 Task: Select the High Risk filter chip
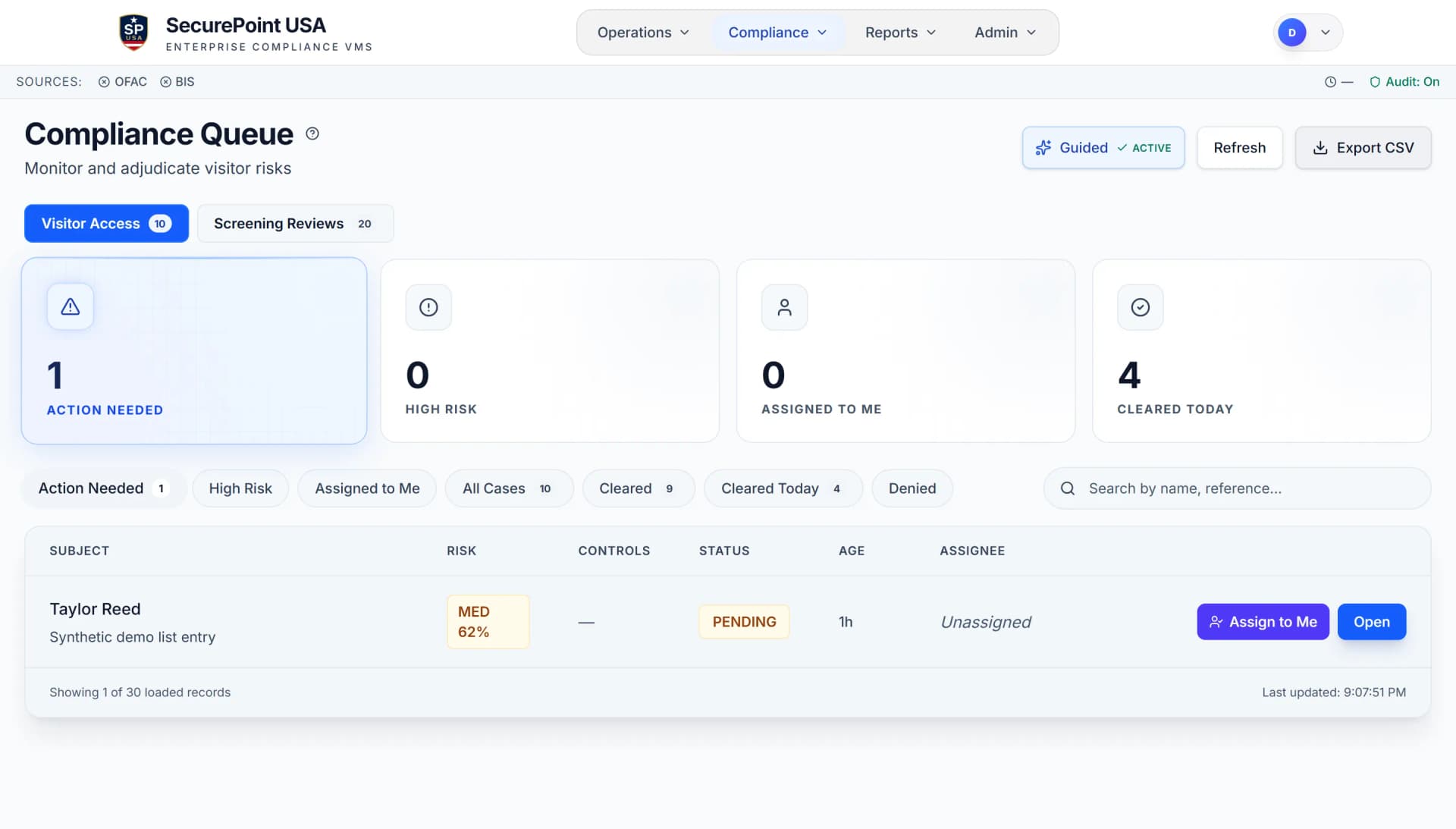[240, 488]
